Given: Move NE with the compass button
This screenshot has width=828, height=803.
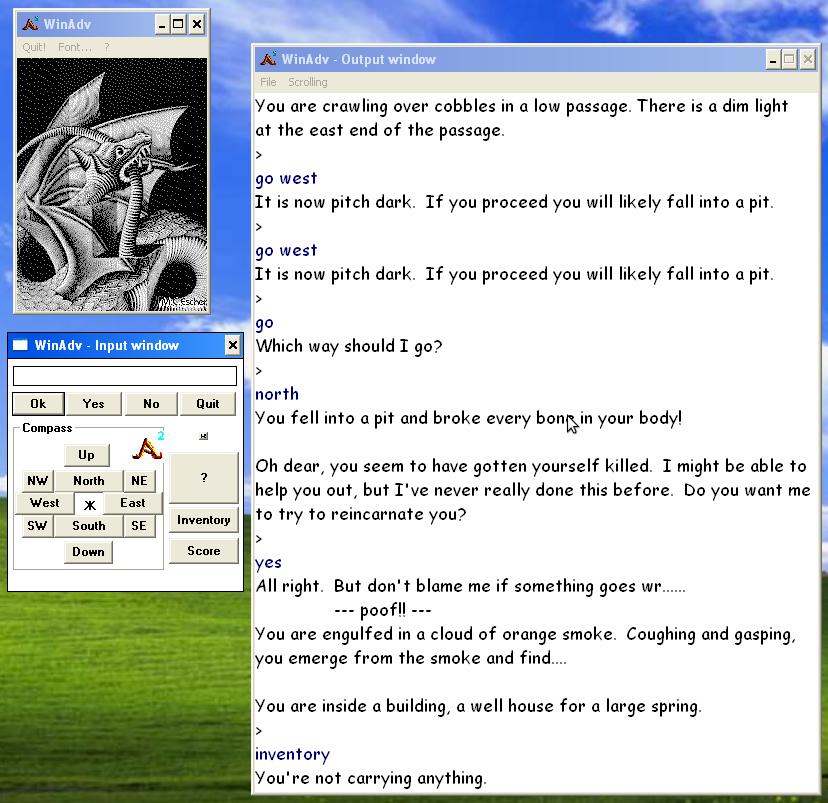Looking at the screenshot, I should tap(139, 480).
